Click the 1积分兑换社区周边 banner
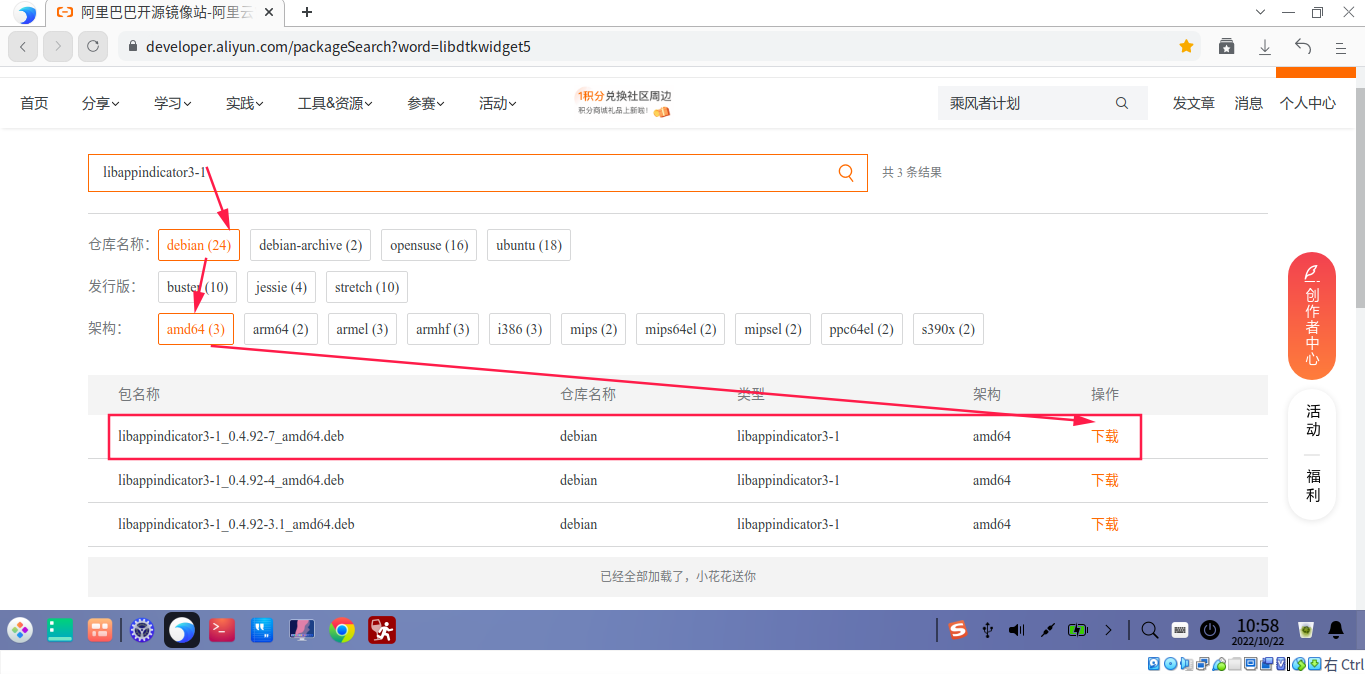The image size is (1365, 674). click(x=624, y=103)
